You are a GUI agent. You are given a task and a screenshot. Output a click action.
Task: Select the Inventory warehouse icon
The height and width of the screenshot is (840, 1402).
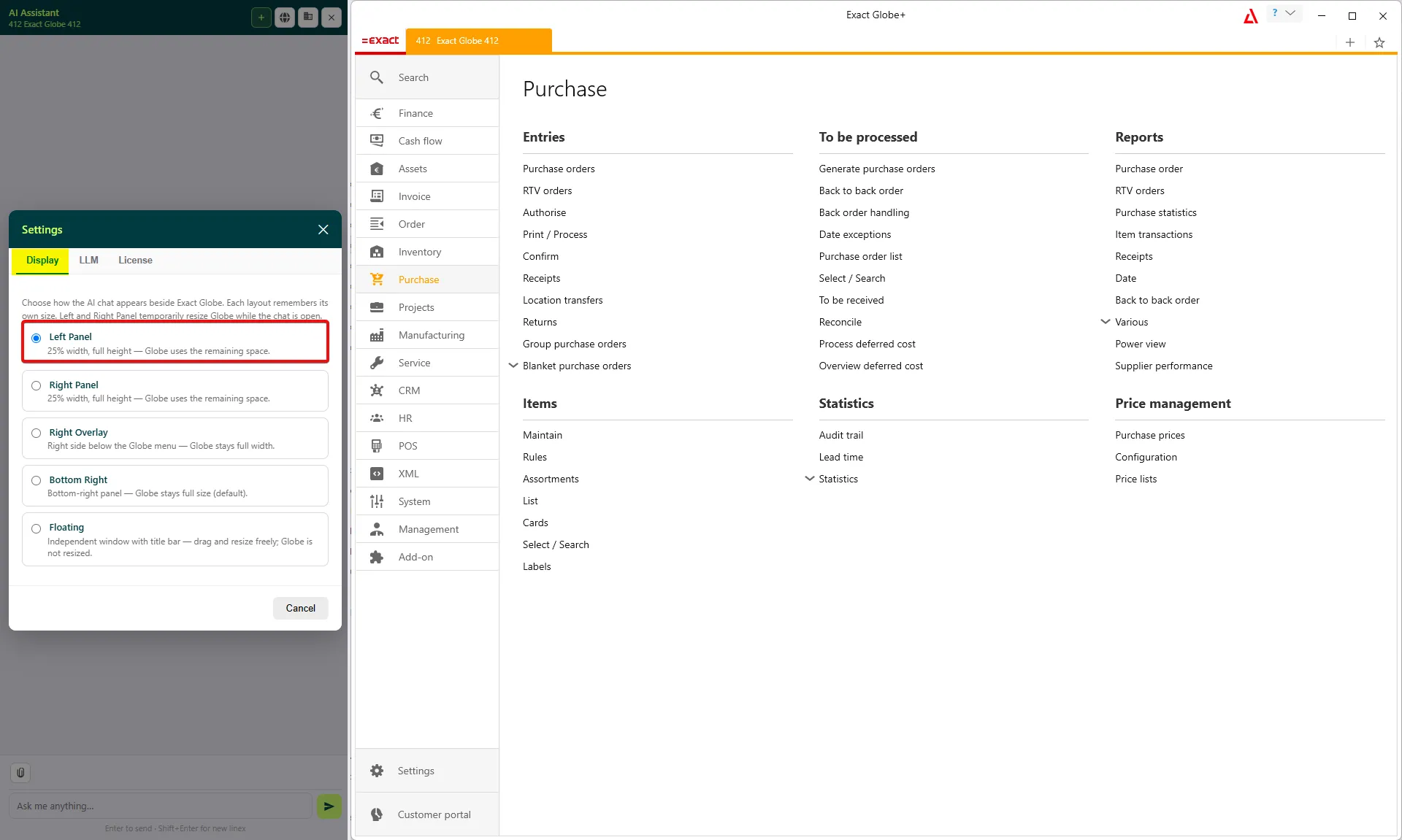point(377,252)
